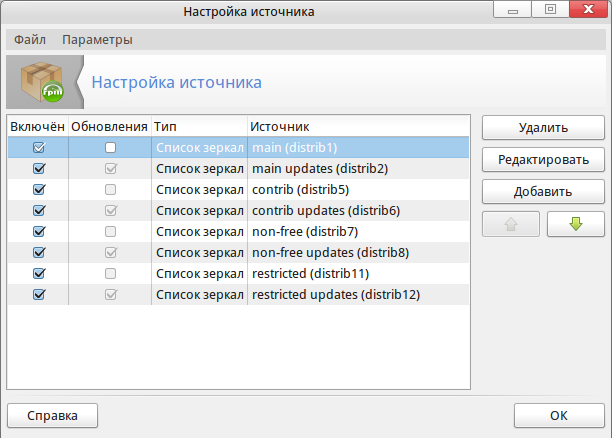This screenshot has width=612, height=438.
Task: Uncheck Enabled for non-free (distrib7)
Action: point(40,231)
